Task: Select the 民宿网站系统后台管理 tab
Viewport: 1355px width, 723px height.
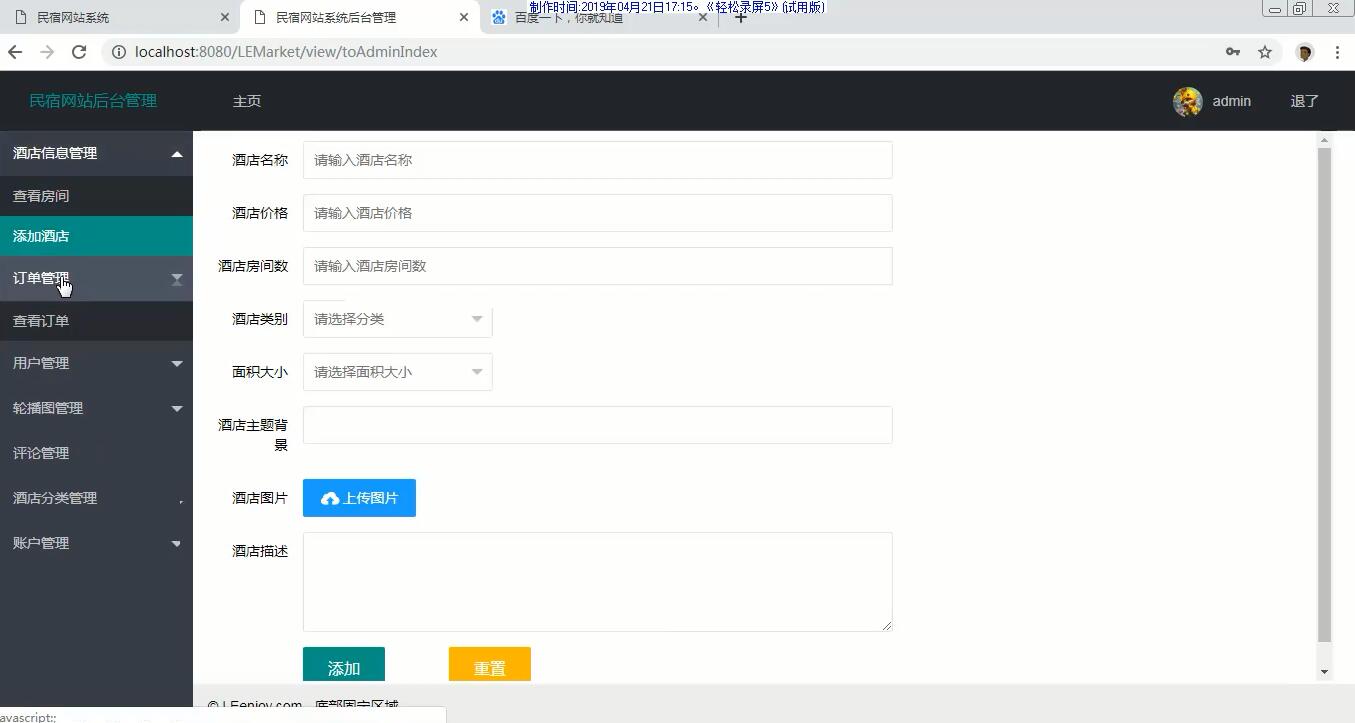Action: (x=360, y=17)
